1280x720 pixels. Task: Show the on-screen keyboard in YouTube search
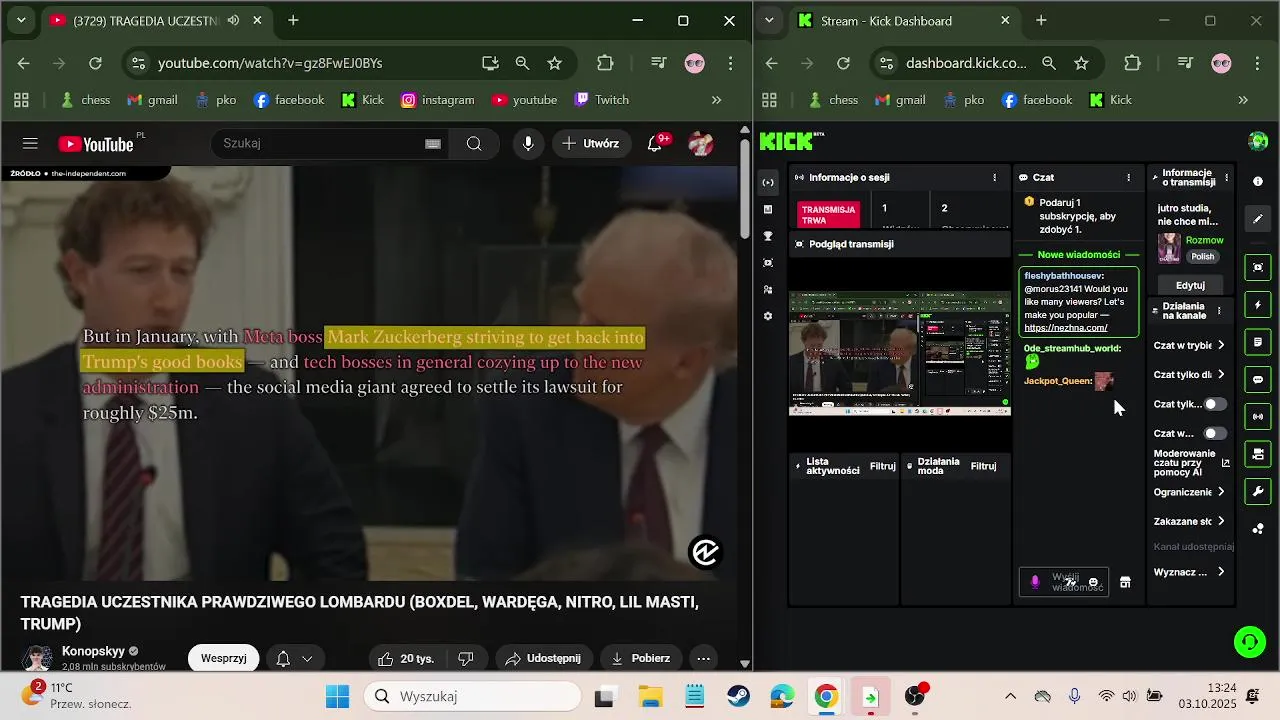[433, 144]
